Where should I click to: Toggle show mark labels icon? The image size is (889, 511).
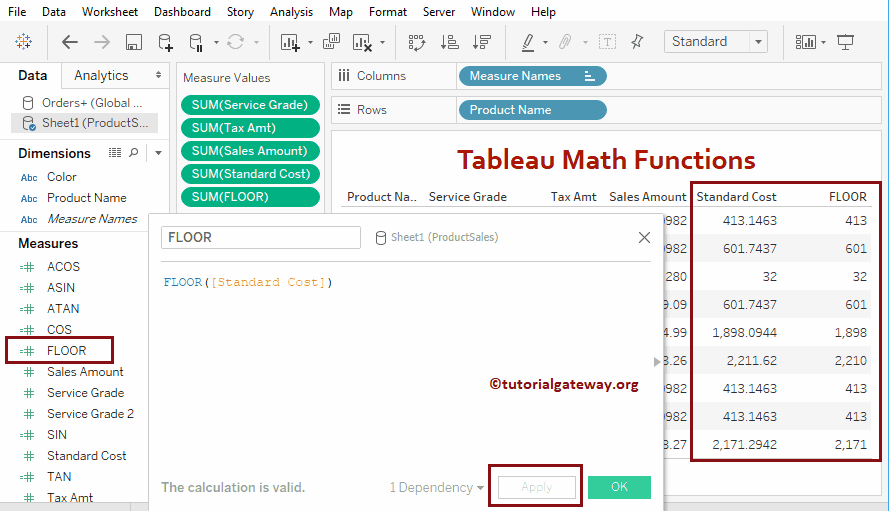coord(607,42)
